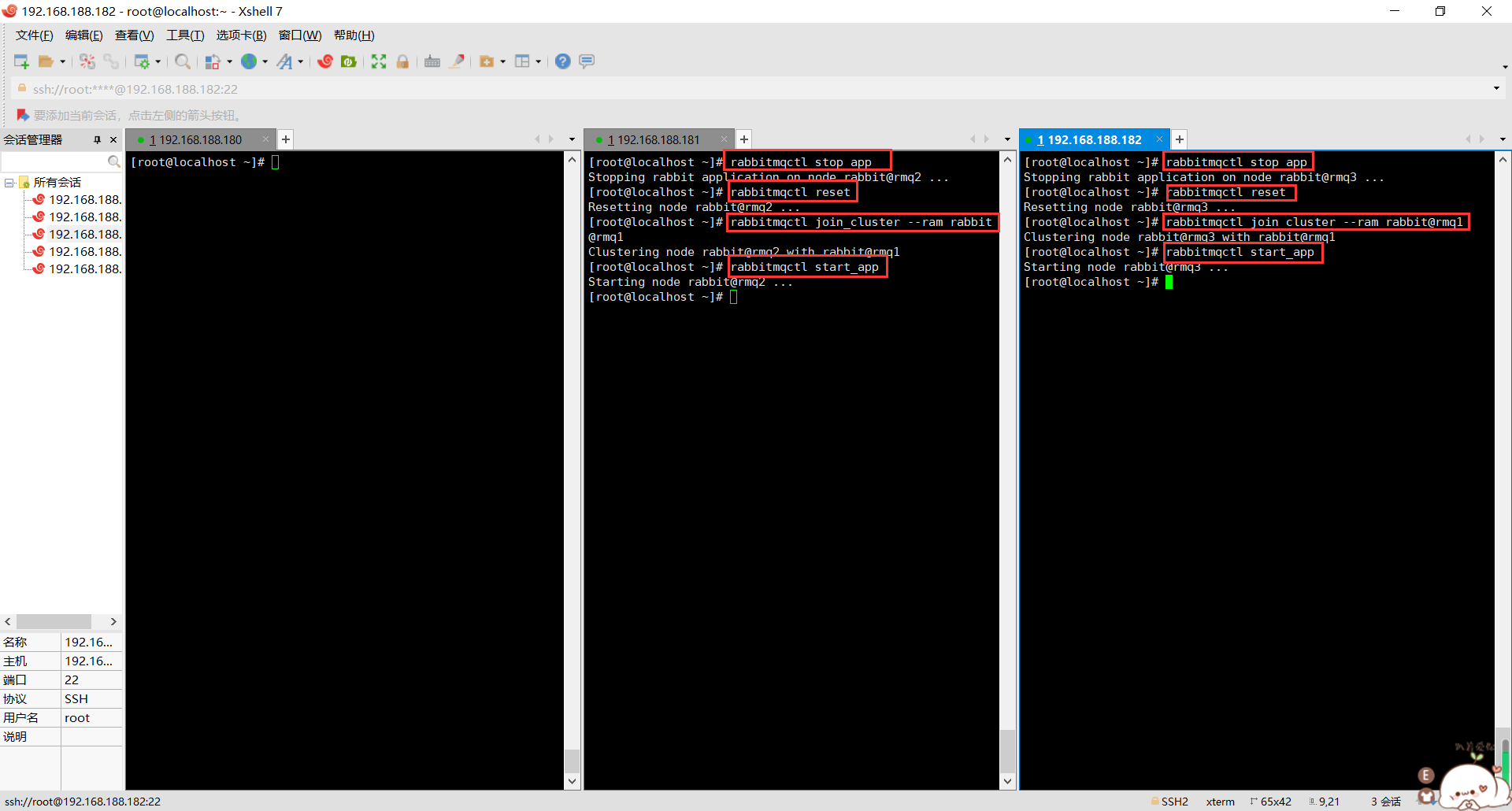Open the 编辑(E) menu
The height and width of the screenshot is (811, 1512).
pyautogui.click(x=83, y=35)
